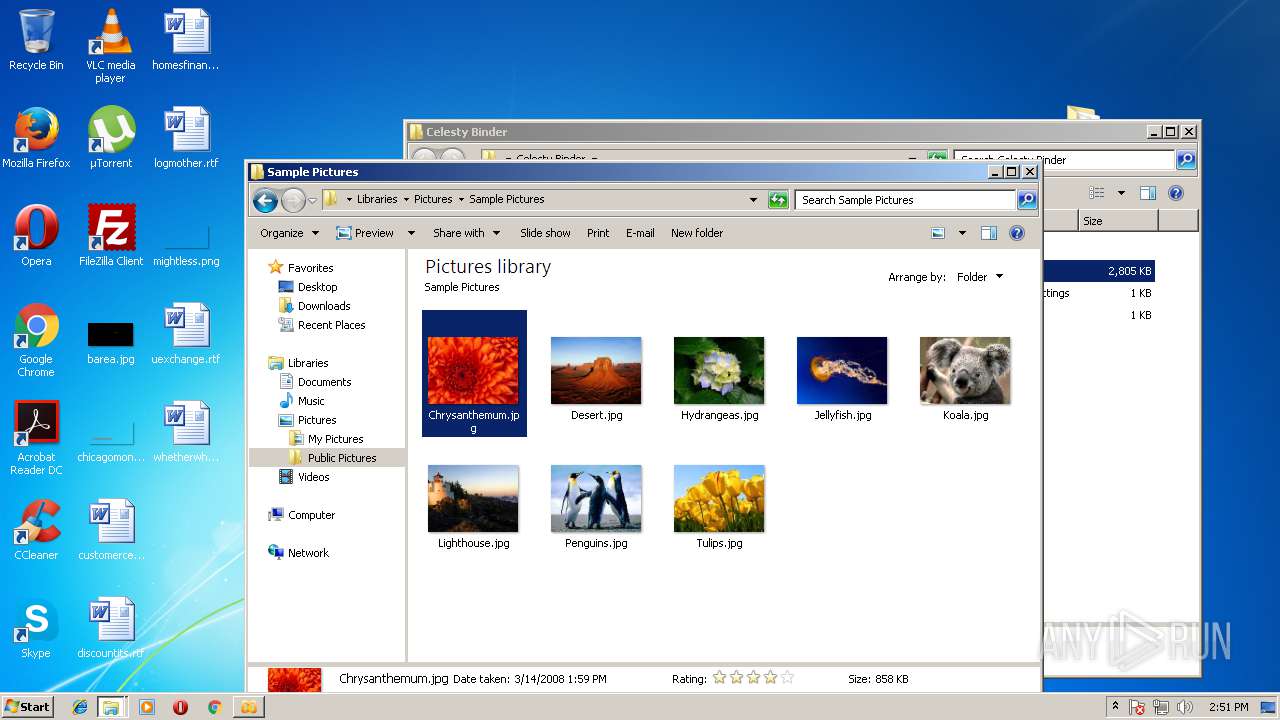Screen dimensions: 1280x720
Task: Open recent pages dropdown next to Forward
Action: coord(312,201)
